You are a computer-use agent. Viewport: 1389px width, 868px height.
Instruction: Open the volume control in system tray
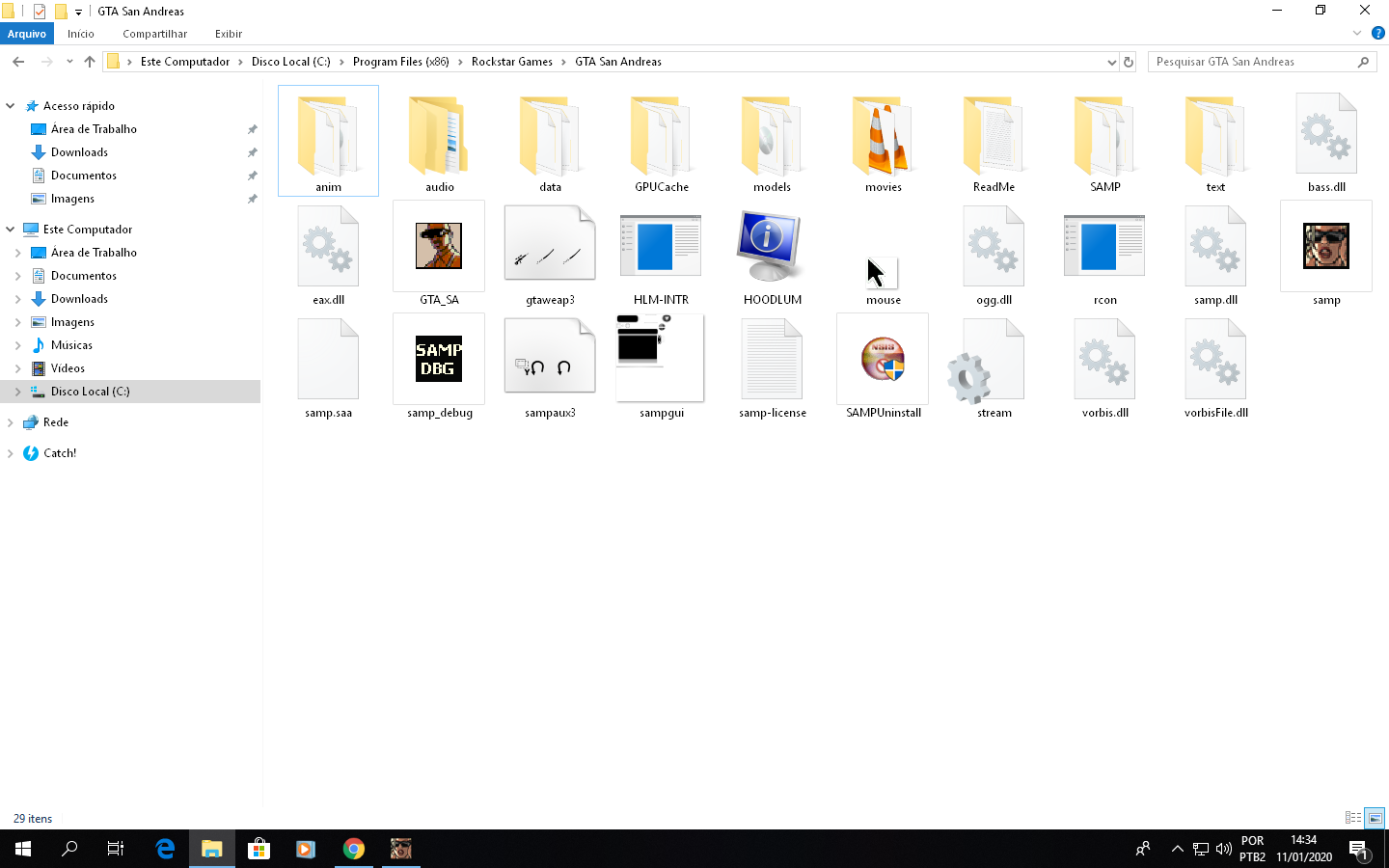pos(1223,849)
